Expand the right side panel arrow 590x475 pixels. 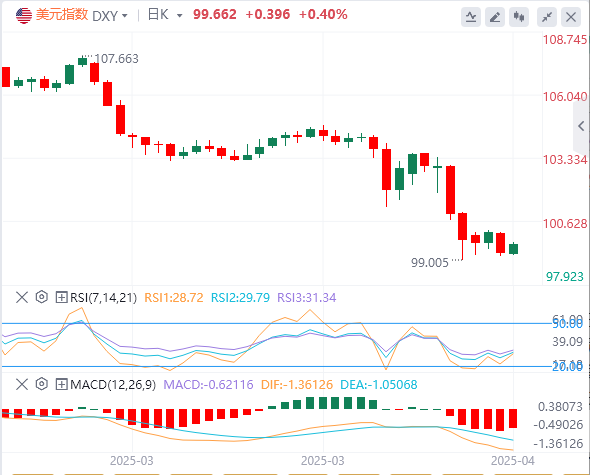coord(581,126)
